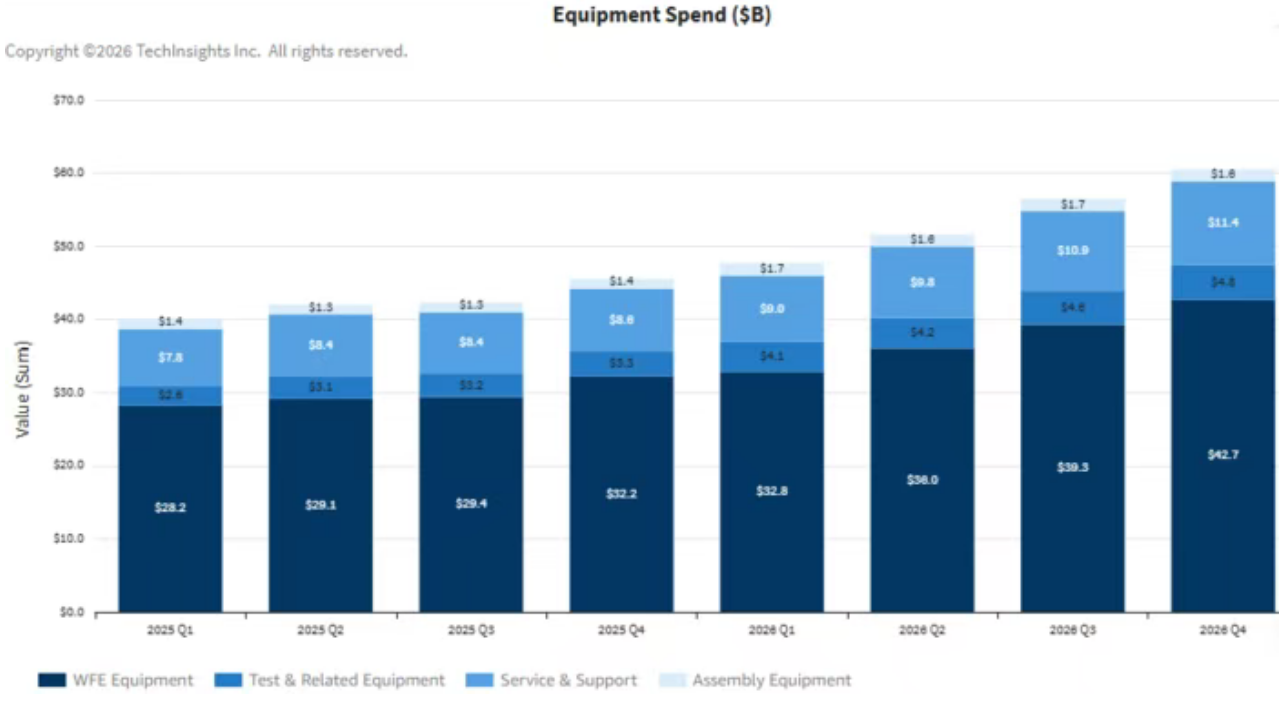The height and width of the screenshot is (708, 1288).
Task: Click the $60.0 y-axis tick label
Action: coord(69,173)
